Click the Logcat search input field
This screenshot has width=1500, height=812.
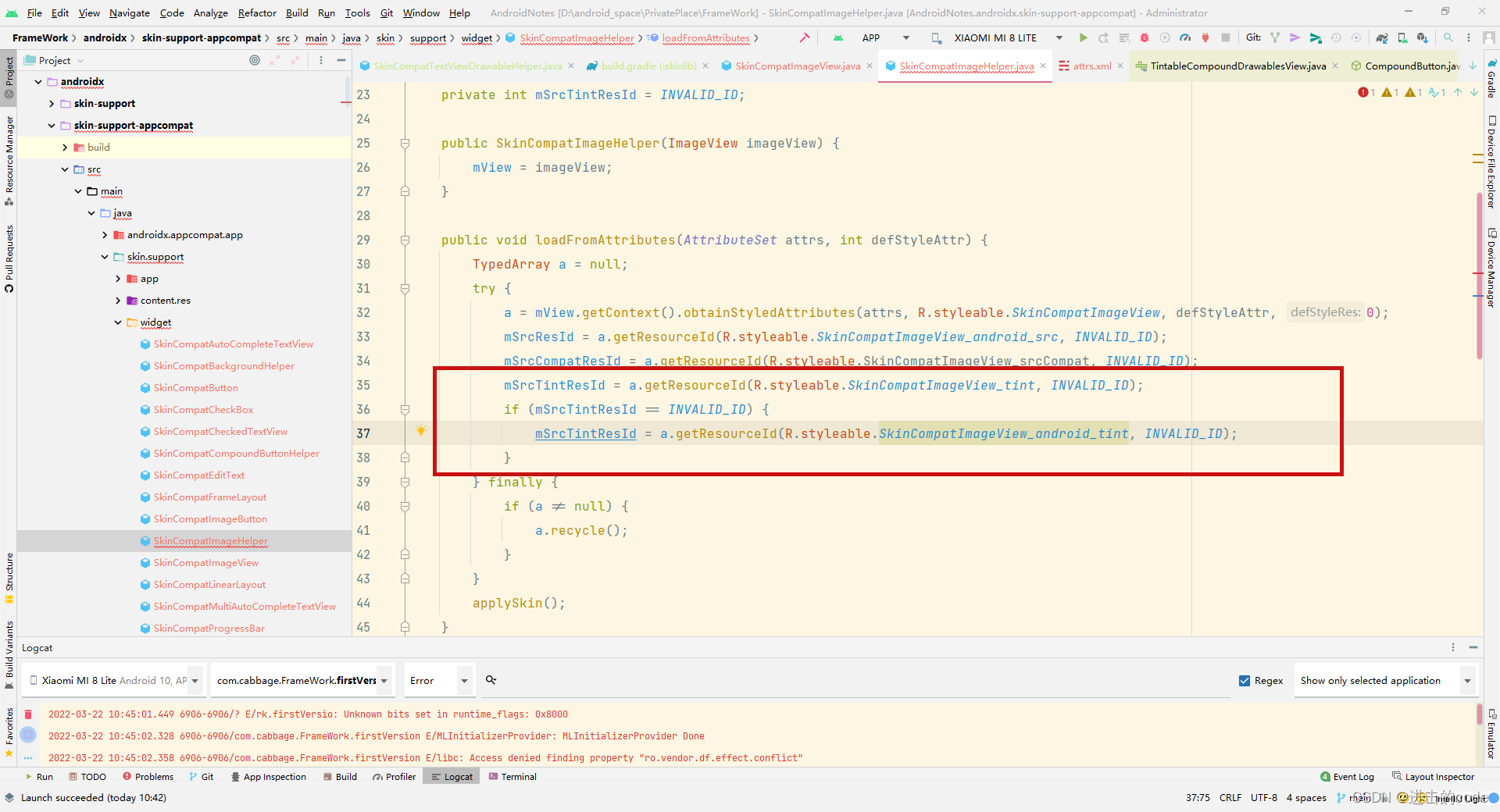855,681
